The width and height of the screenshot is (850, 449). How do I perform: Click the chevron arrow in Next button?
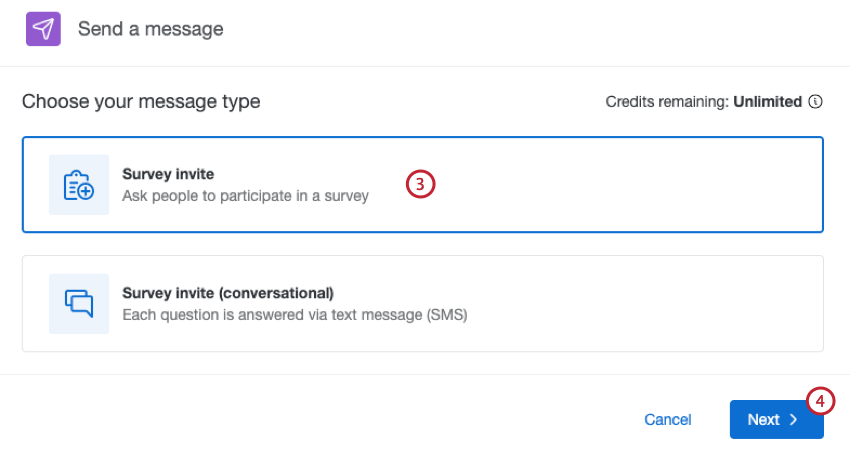tap(794, 420)
